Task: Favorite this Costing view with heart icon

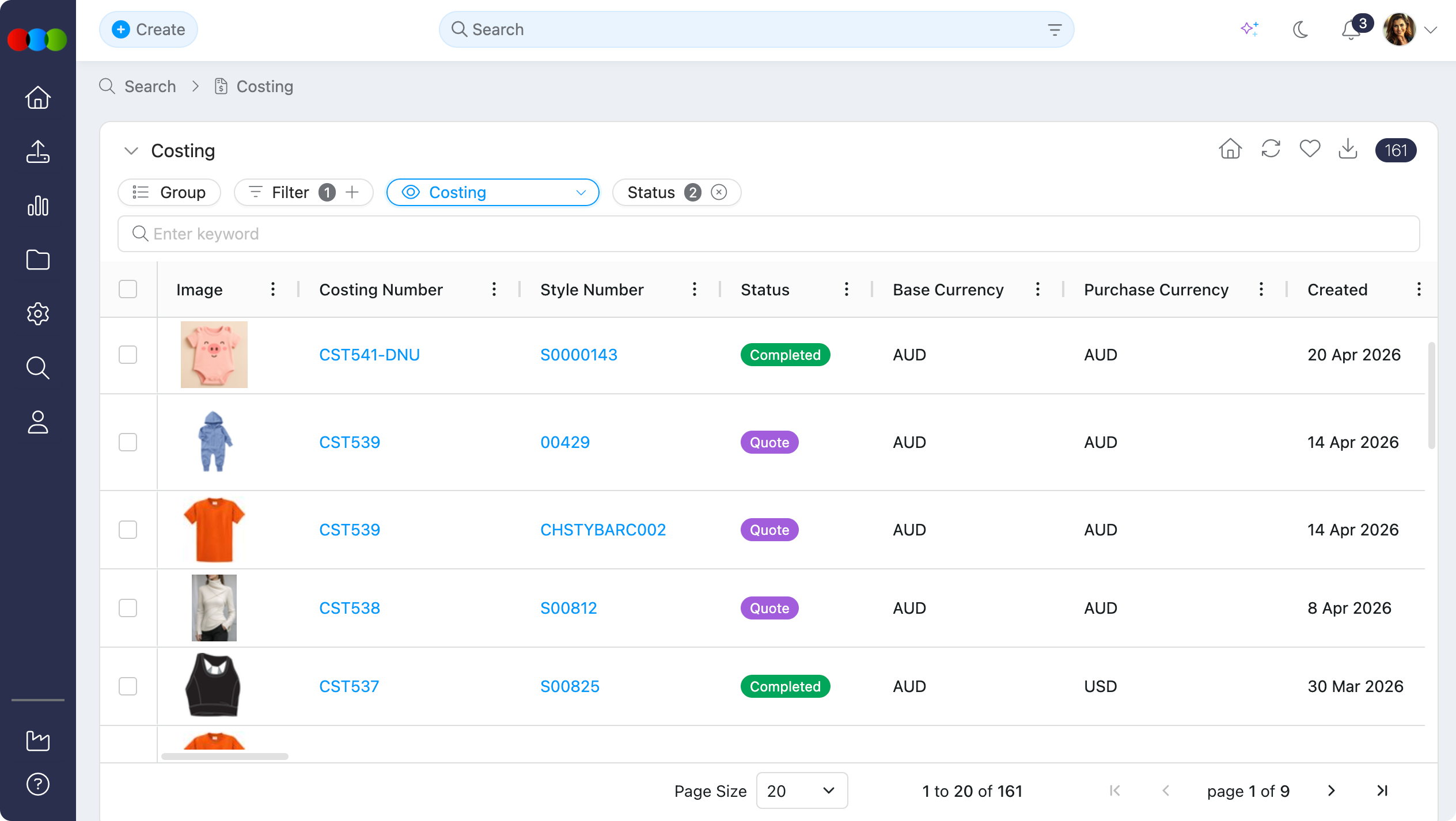Action: (1310, 149)
